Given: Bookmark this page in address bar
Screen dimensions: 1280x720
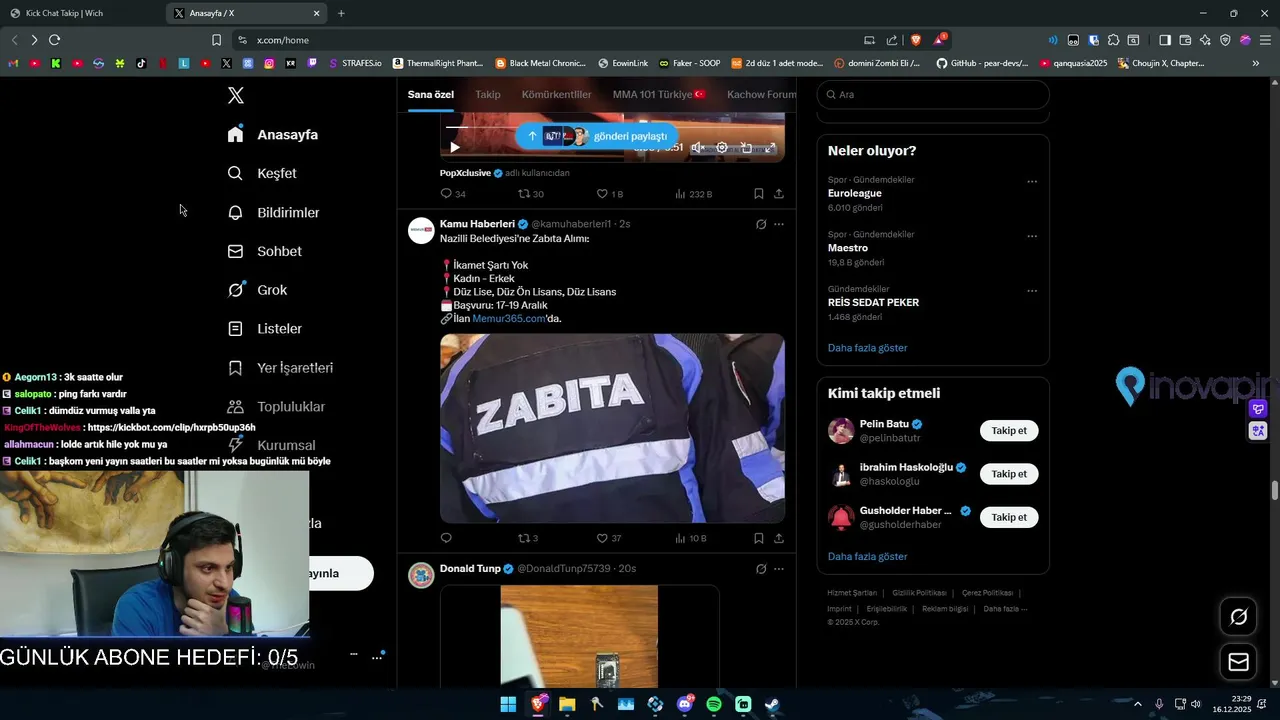Looking at the screenshot, I should (216, 40).
